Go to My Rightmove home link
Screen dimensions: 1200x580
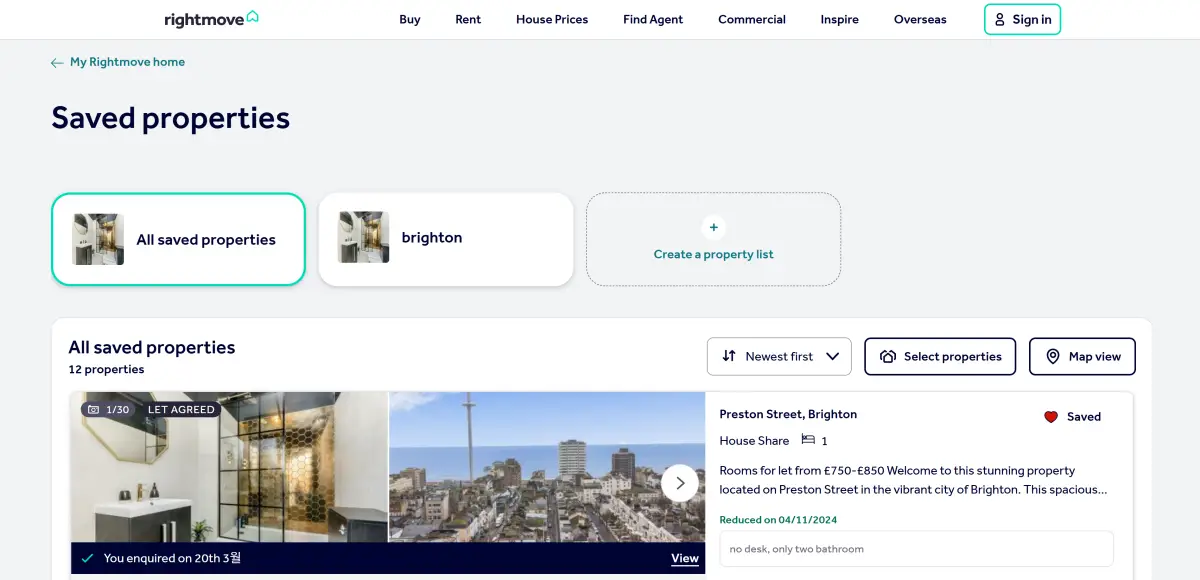click(x=127, y=62)
